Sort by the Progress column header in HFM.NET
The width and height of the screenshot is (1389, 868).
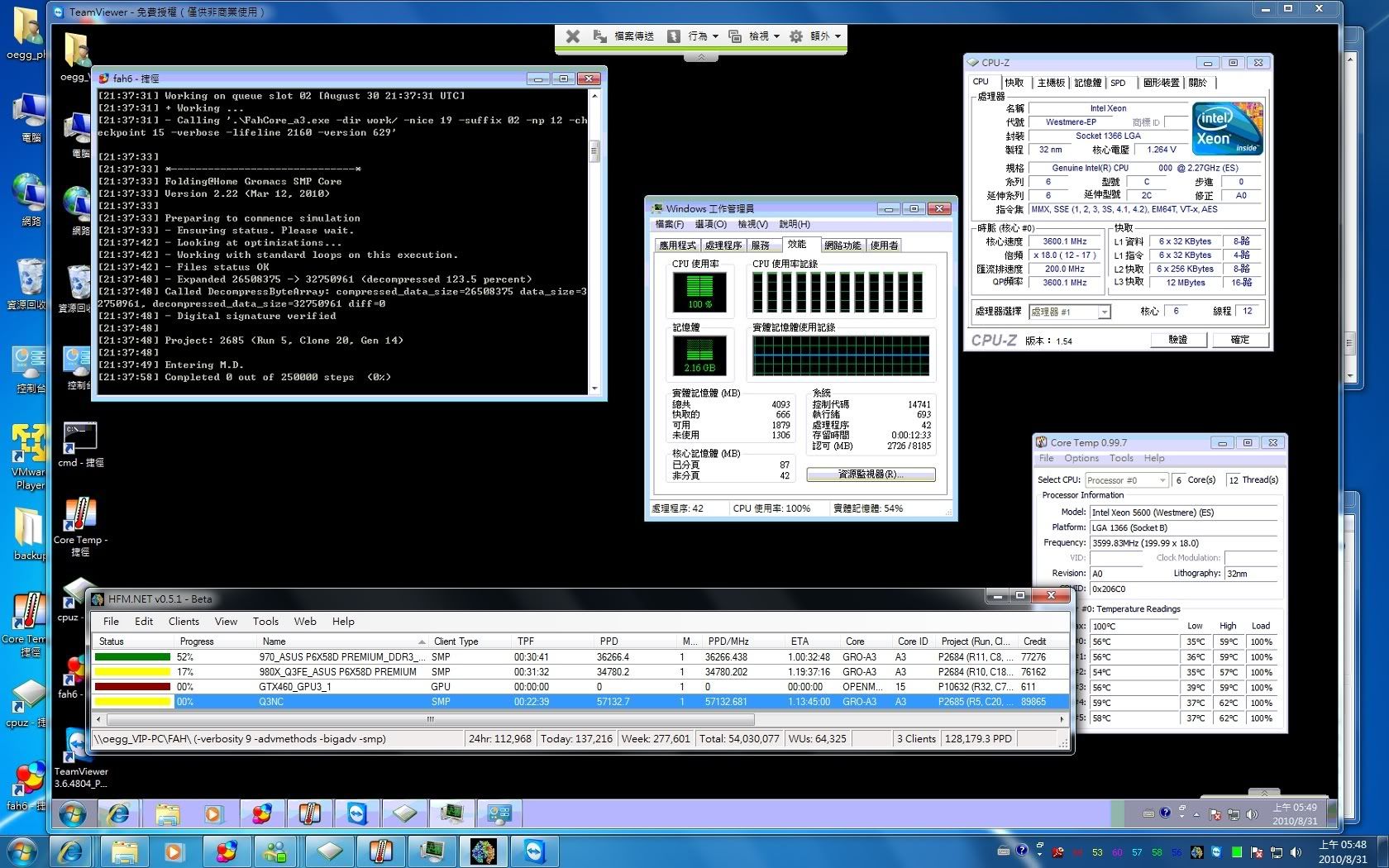pyautogui.click(x=215, y=641)
